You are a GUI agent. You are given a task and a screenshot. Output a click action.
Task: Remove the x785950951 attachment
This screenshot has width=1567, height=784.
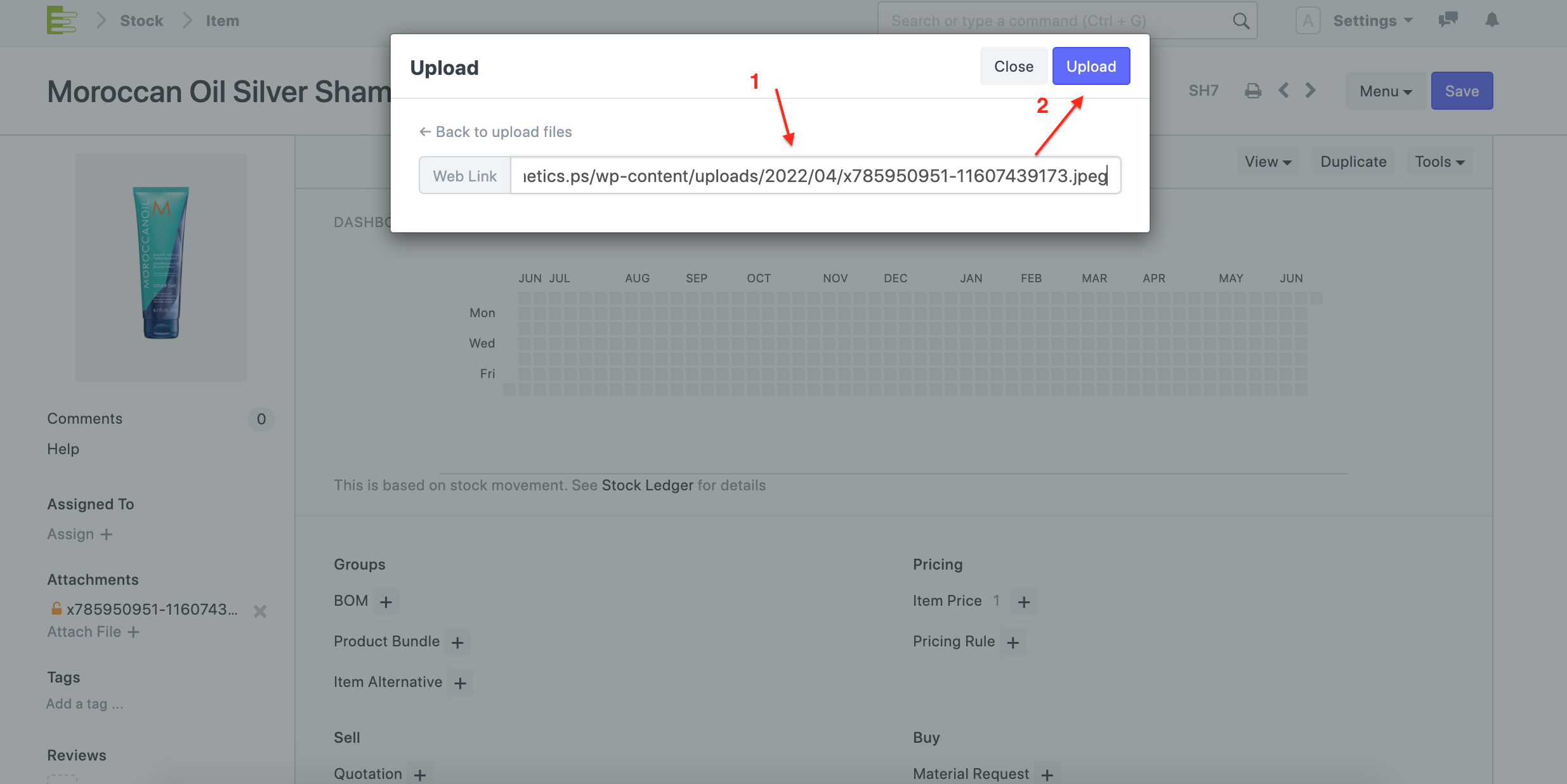[x=259, y=611]
